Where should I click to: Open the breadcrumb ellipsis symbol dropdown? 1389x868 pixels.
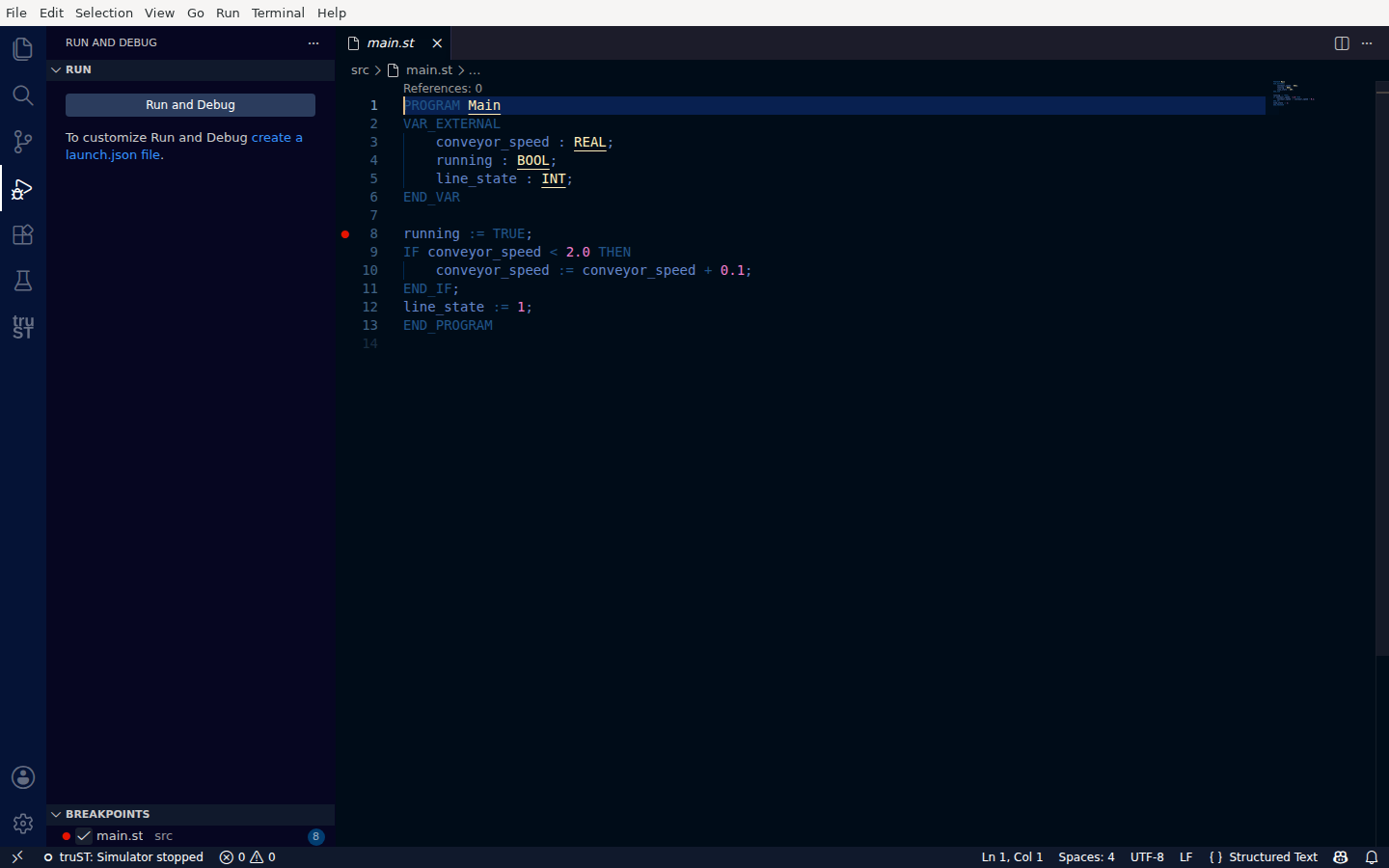[x=475, y=69]
